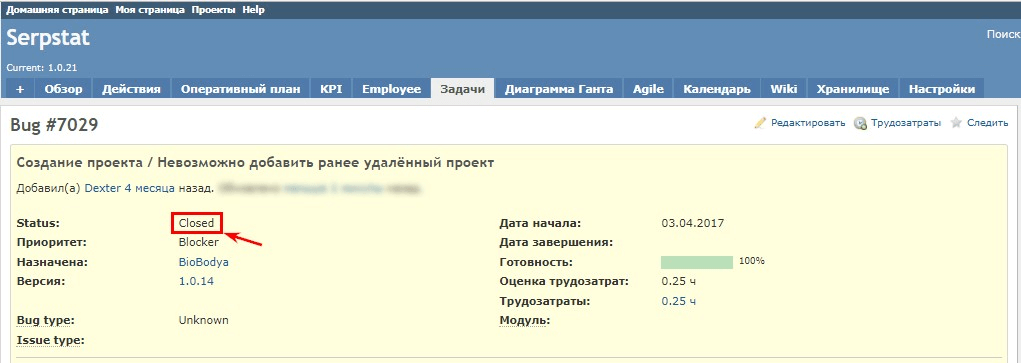This screenshot has width=1021, height=363.
Task: Click the Оценка трудозатрат value 0.25 ч
Action: 678,282
